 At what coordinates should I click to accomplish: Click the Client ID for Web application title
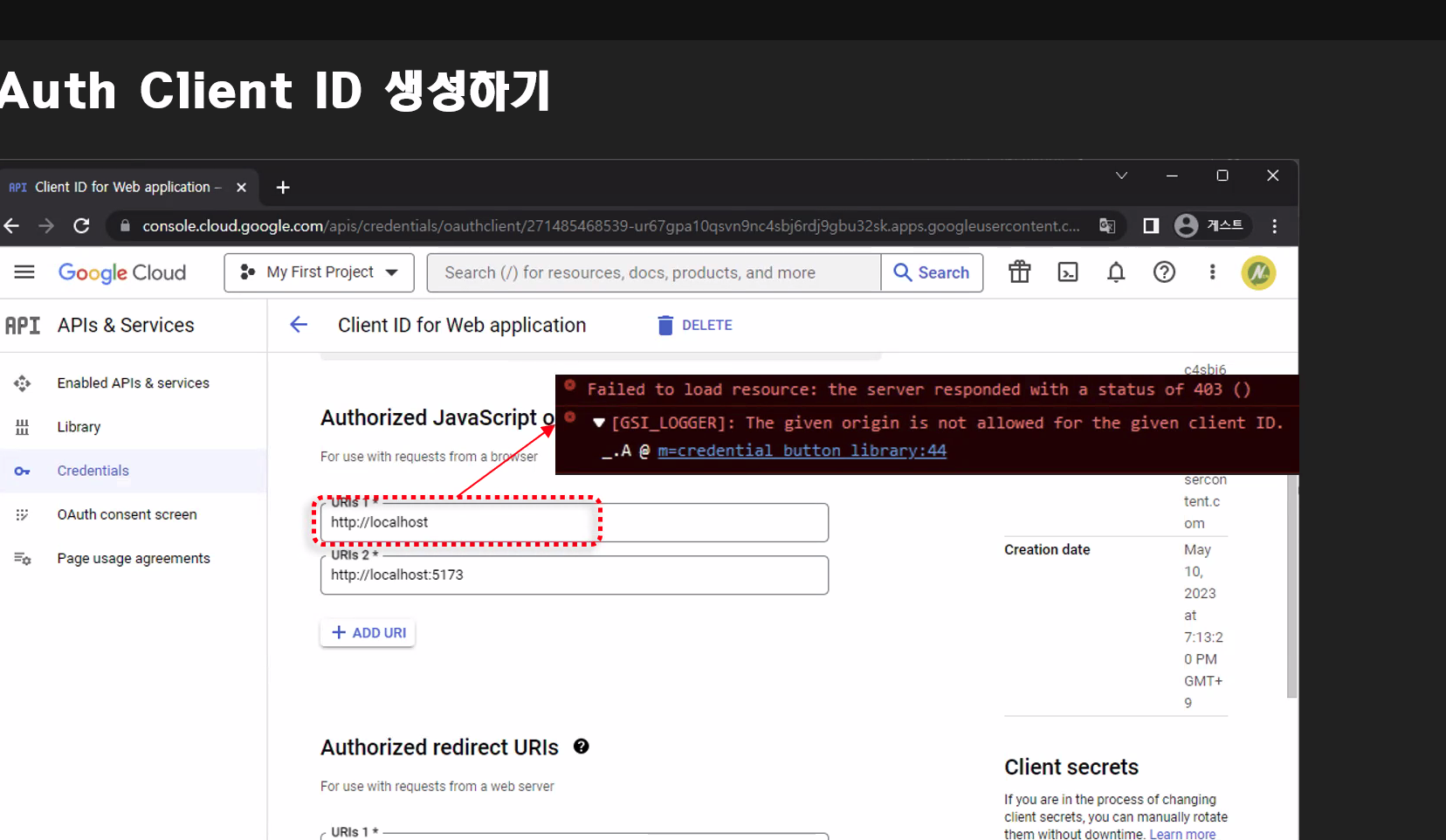point(462,325)
